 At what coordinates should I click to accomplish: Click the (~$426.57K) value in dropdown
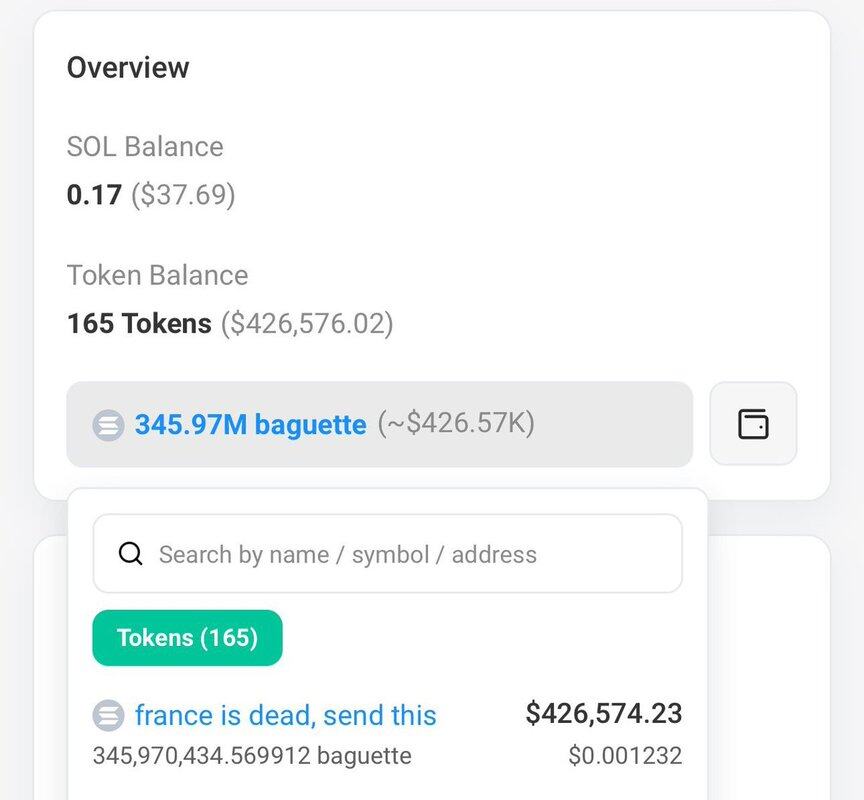pyautogui.click(x=456, y=423)
